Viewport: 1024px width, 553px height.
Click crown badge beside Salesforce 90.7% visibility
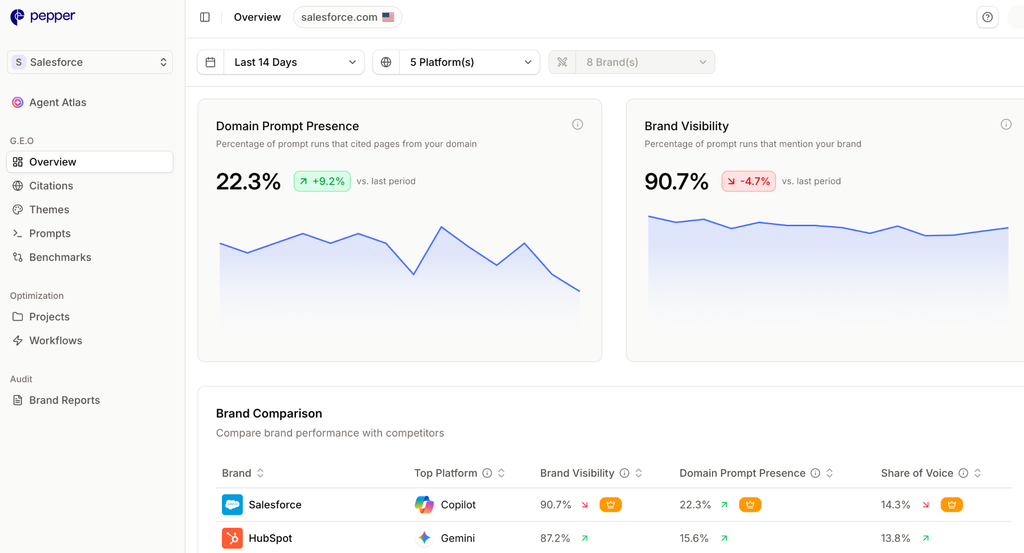point(611,505)
